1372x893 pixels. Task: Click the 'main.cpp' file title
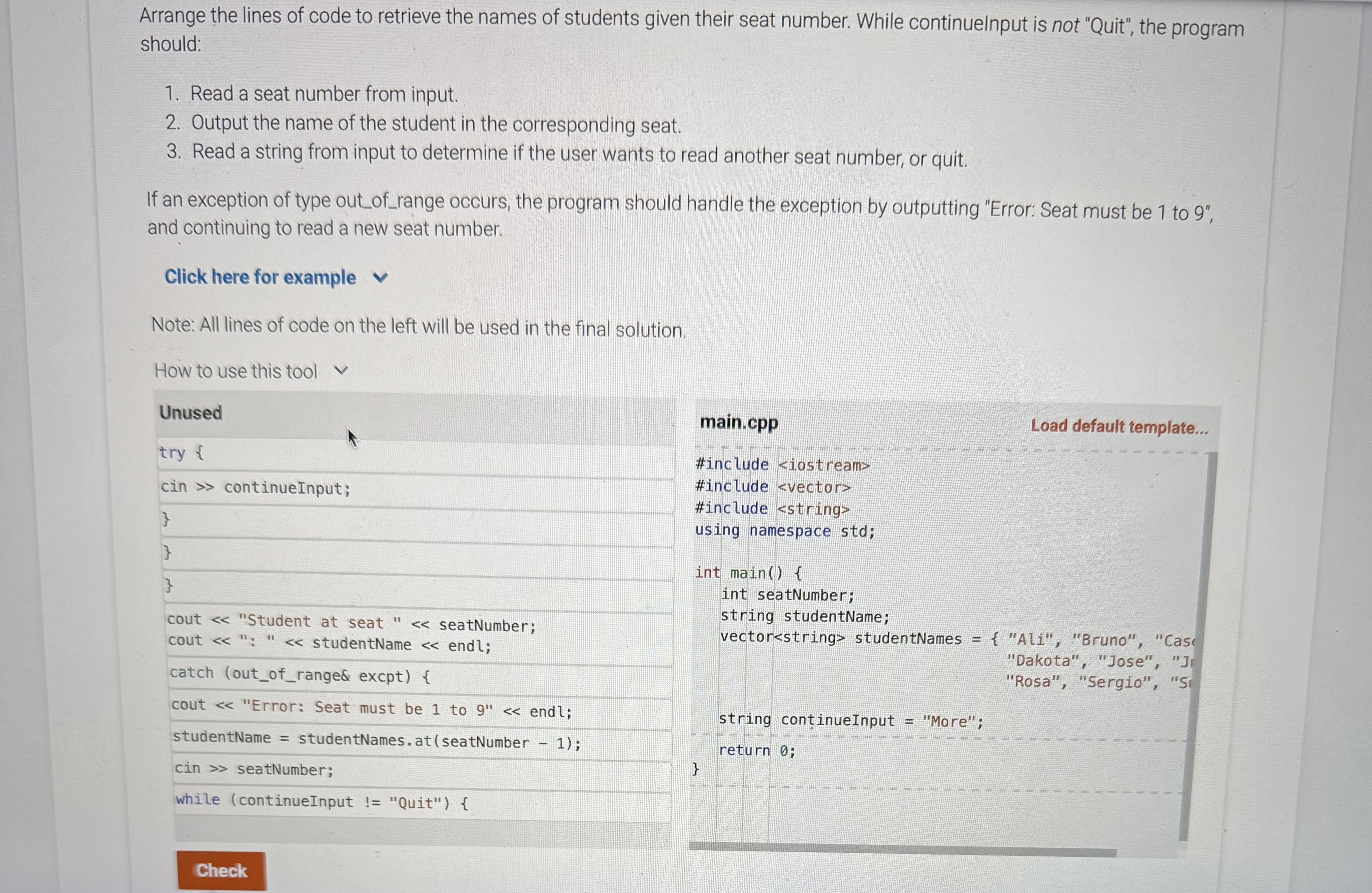(x=739, y=423)
